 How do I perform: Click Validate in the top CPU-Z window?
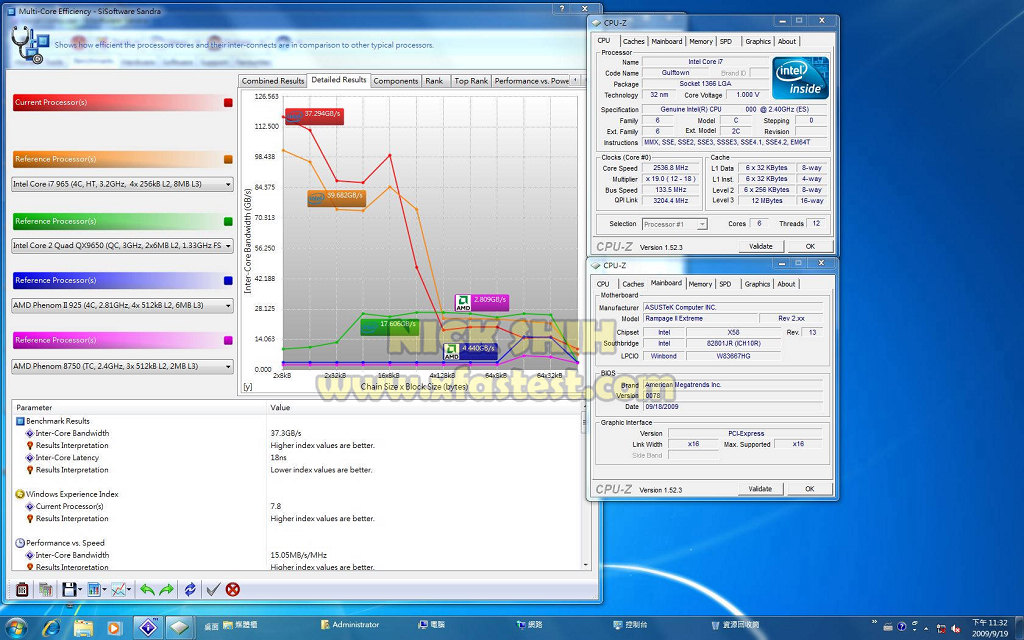click(x=760, y=246)
